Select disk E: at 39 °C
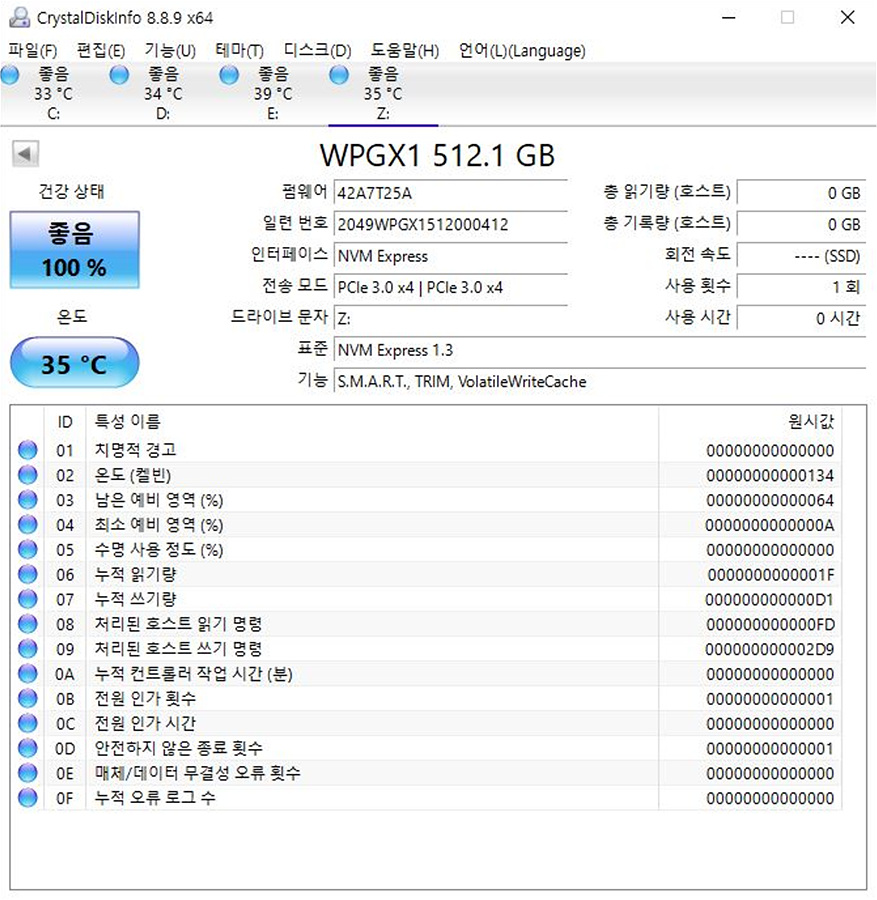This screenshot has width=877, height=900. pos(273,93)
